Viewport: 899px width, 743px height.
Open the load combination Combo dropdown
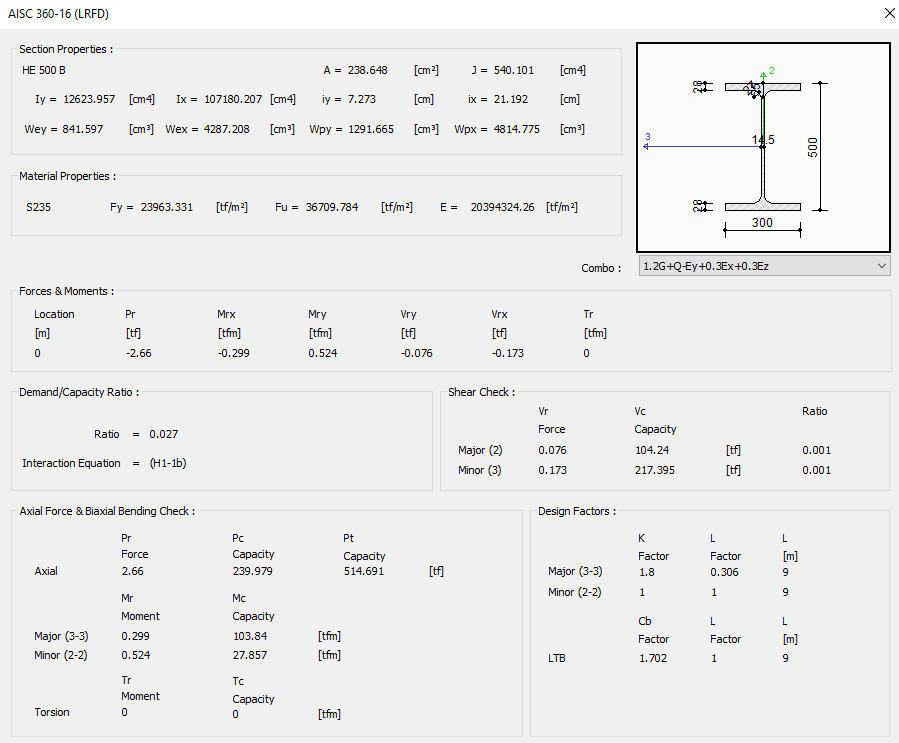pyautogui.click(x=762, y=266)
